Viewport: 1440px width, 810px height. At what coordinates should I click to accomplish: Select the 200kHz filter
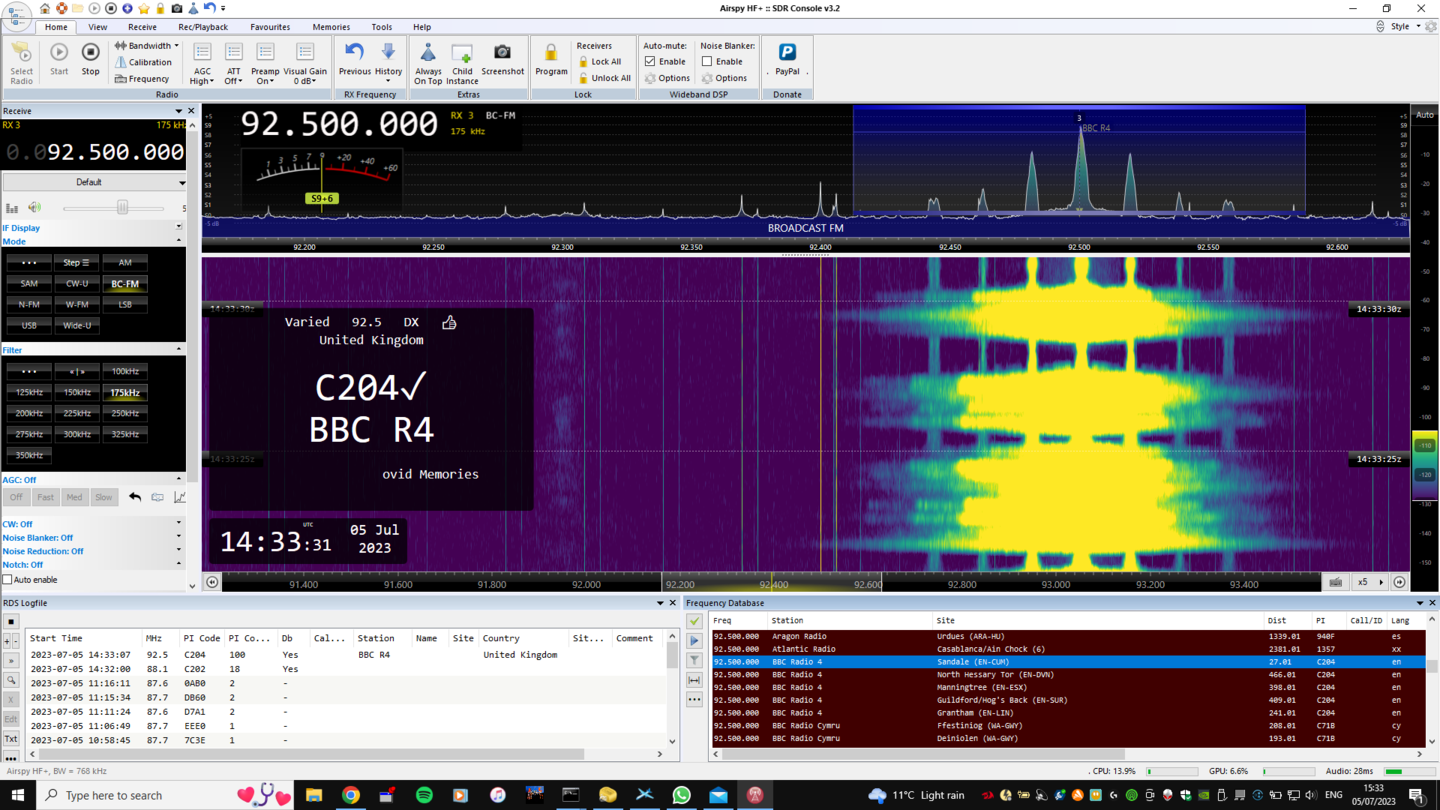pos(29,413)
